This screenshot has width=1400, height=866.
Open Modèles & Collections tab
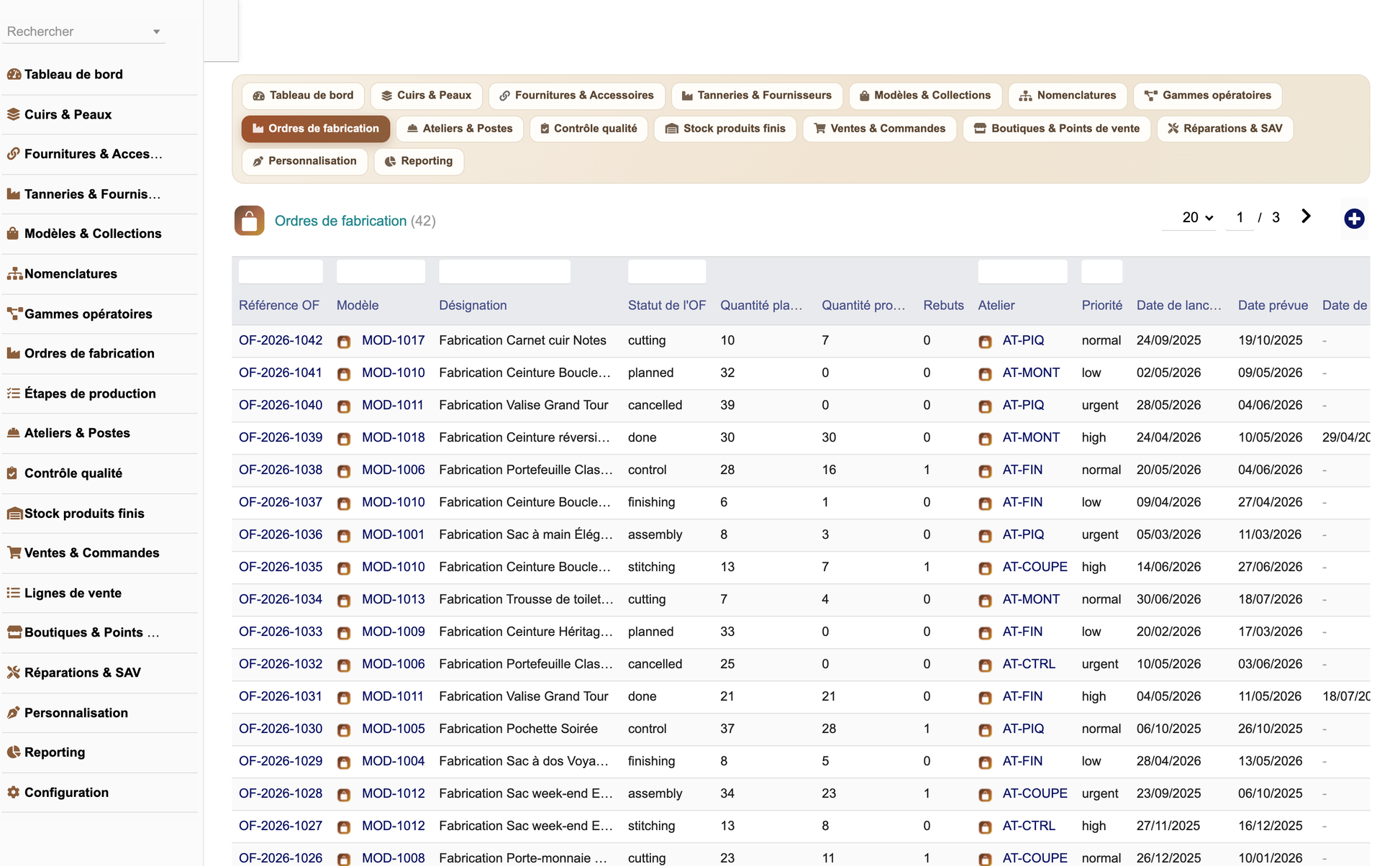tap(925, 96)
